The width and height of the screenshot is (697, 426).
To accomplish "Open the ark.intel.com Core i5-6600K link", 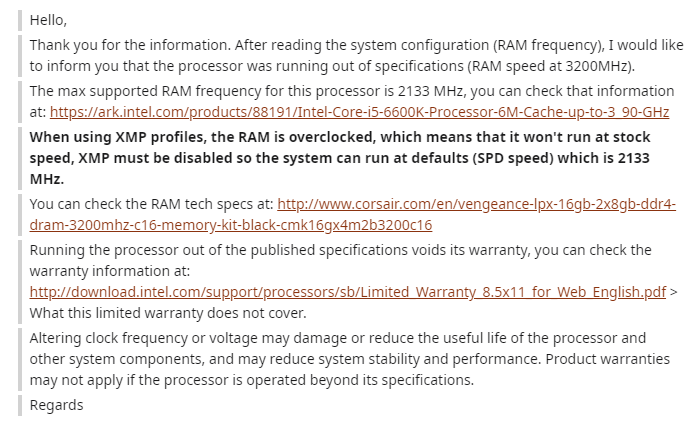I will click(359, 112).
